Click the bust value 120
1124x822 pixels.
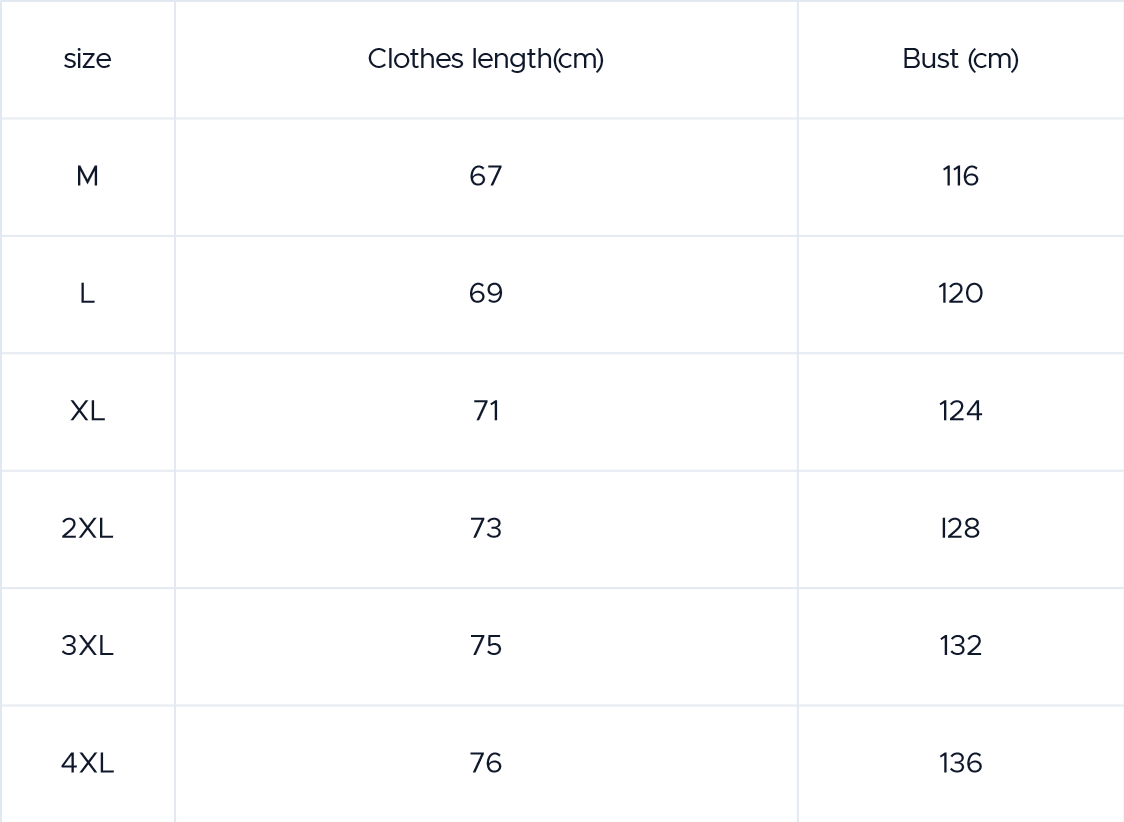point(960,294)
